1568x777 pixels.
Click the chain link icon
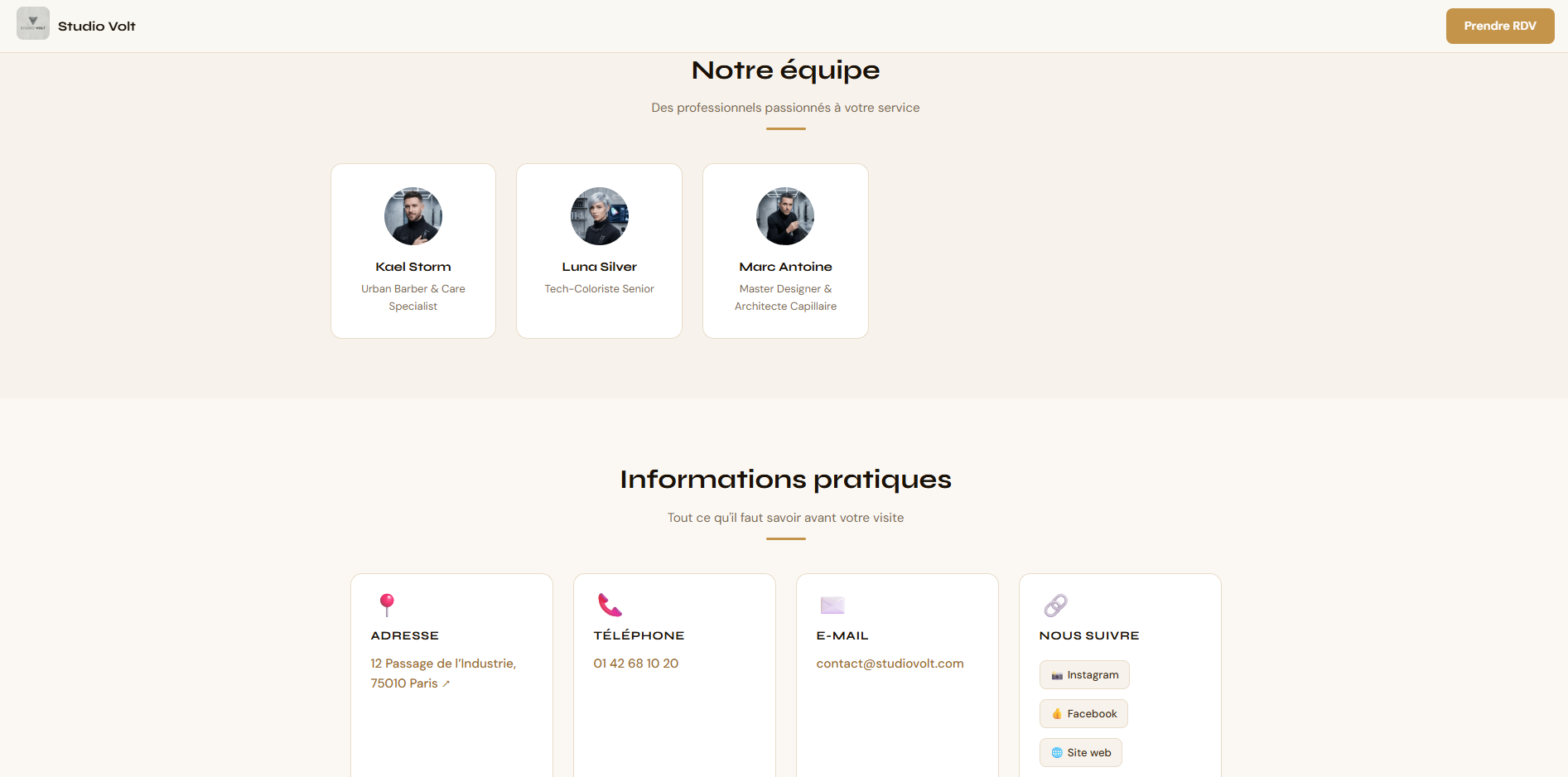pos(1055,606)
